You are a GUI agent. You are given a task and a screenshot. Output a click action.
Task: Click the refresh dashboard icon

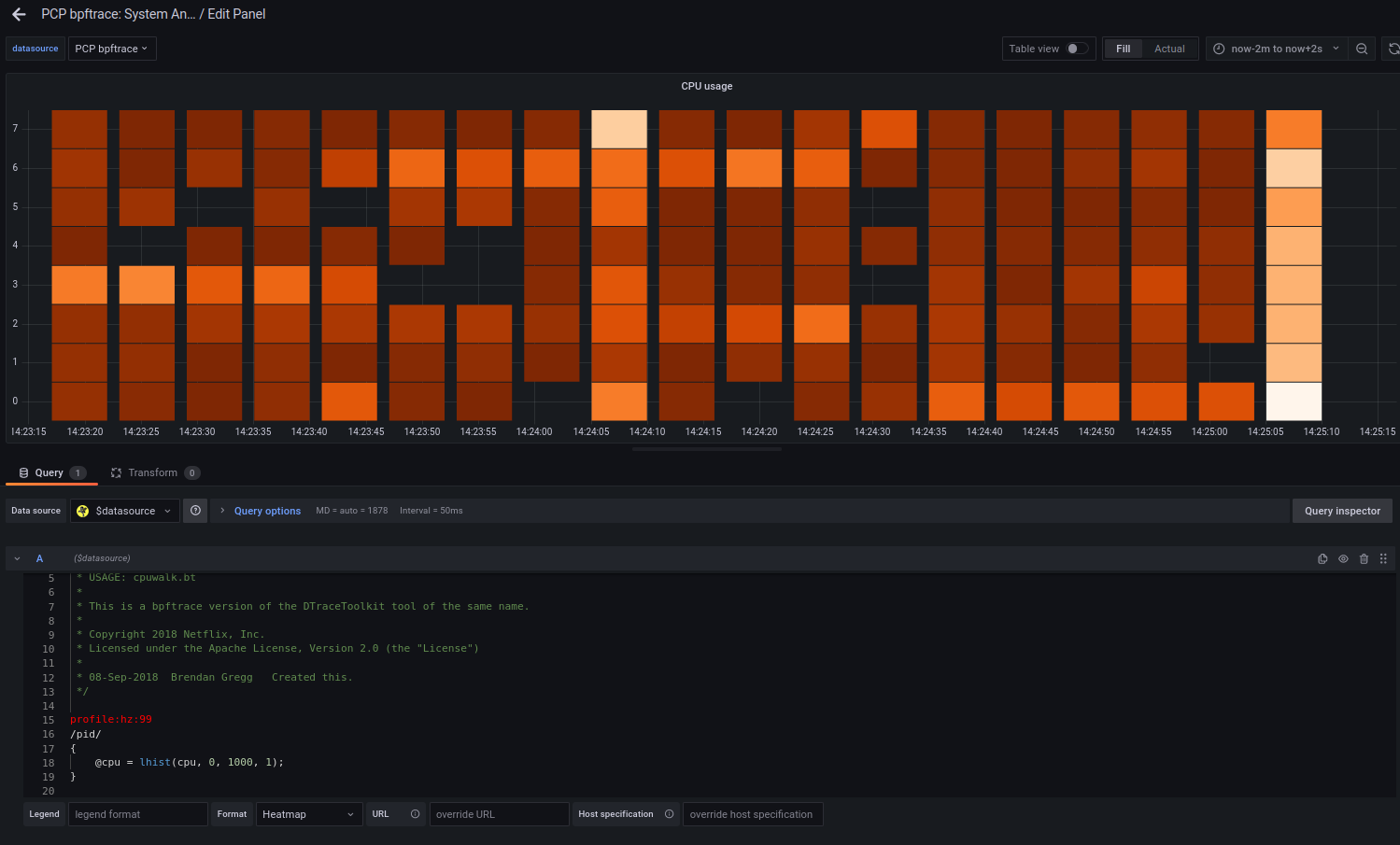point(1393,49)
